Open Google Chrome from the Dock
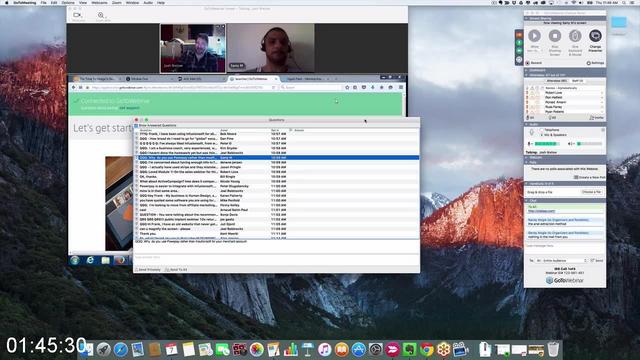Viewport: 640px width, 360px height. click(x=427, y=349)
